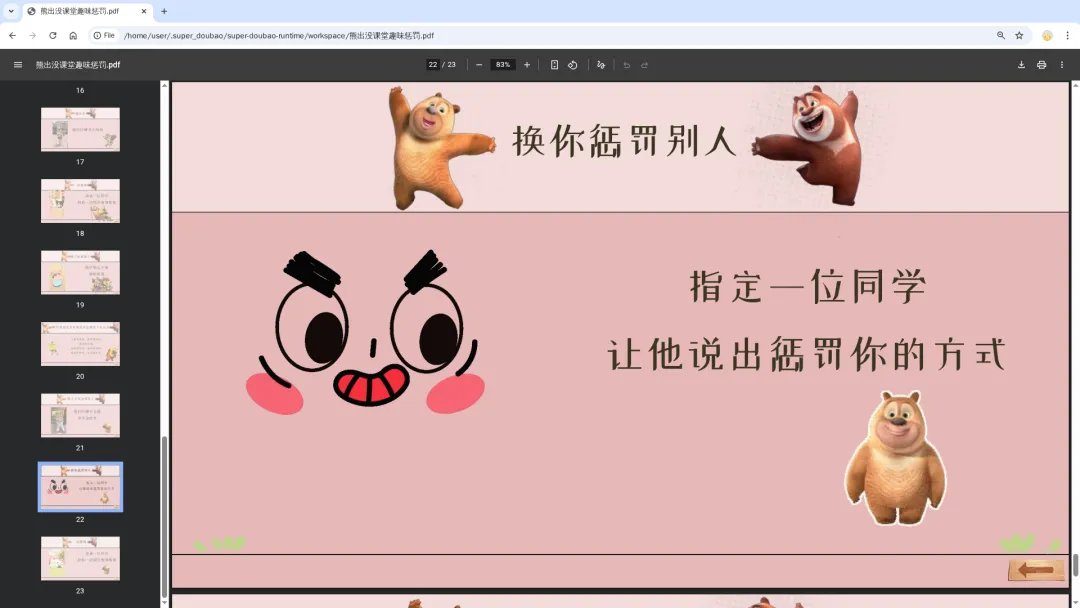The width and height of the screenshot is (1080, 608).
Task: Go back in browser history
Action: pos(12,35)
